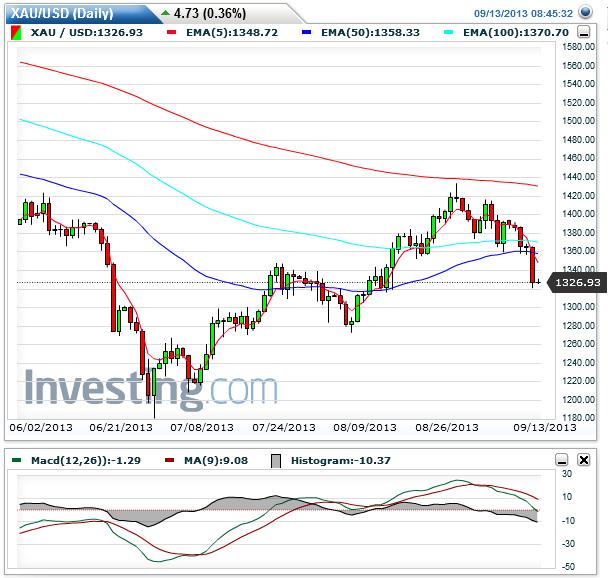
Task: Click the EMA(5) red legend swatch
Action: [171, 33]
